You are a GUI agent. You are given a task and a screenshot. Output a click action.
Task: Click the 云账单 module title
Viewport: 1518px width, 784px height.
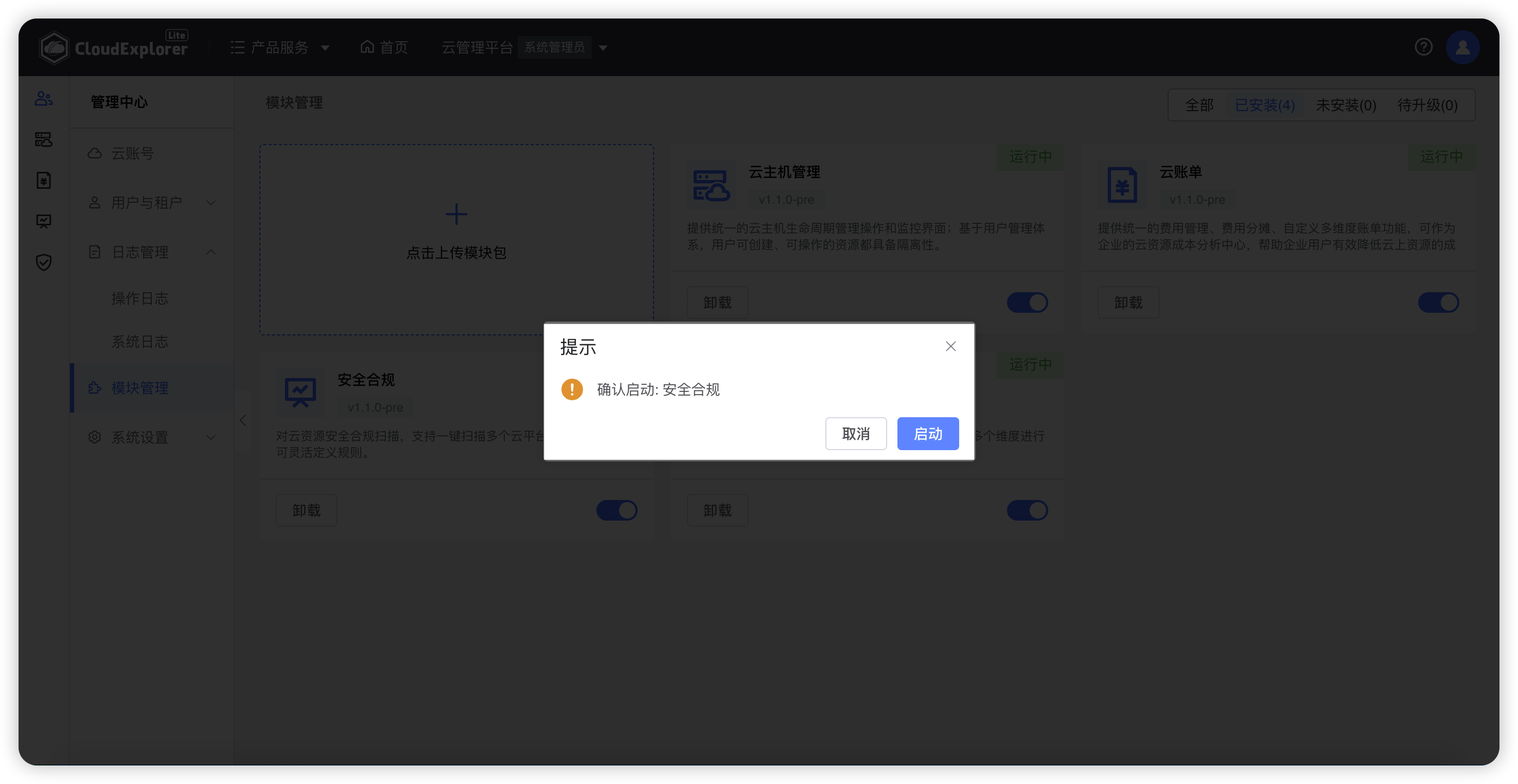[1180, 172]
